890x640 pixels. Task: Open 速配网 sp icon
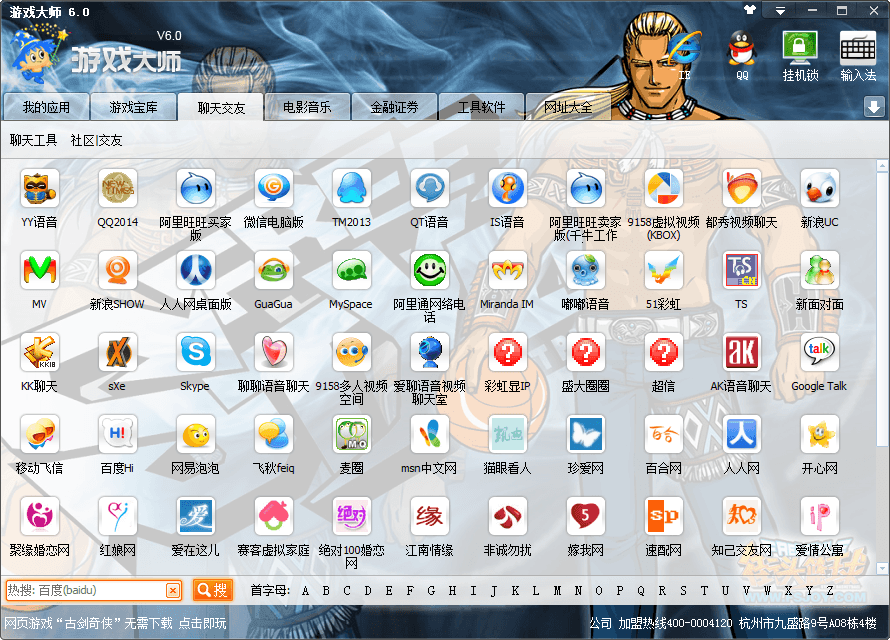(664, 516)
